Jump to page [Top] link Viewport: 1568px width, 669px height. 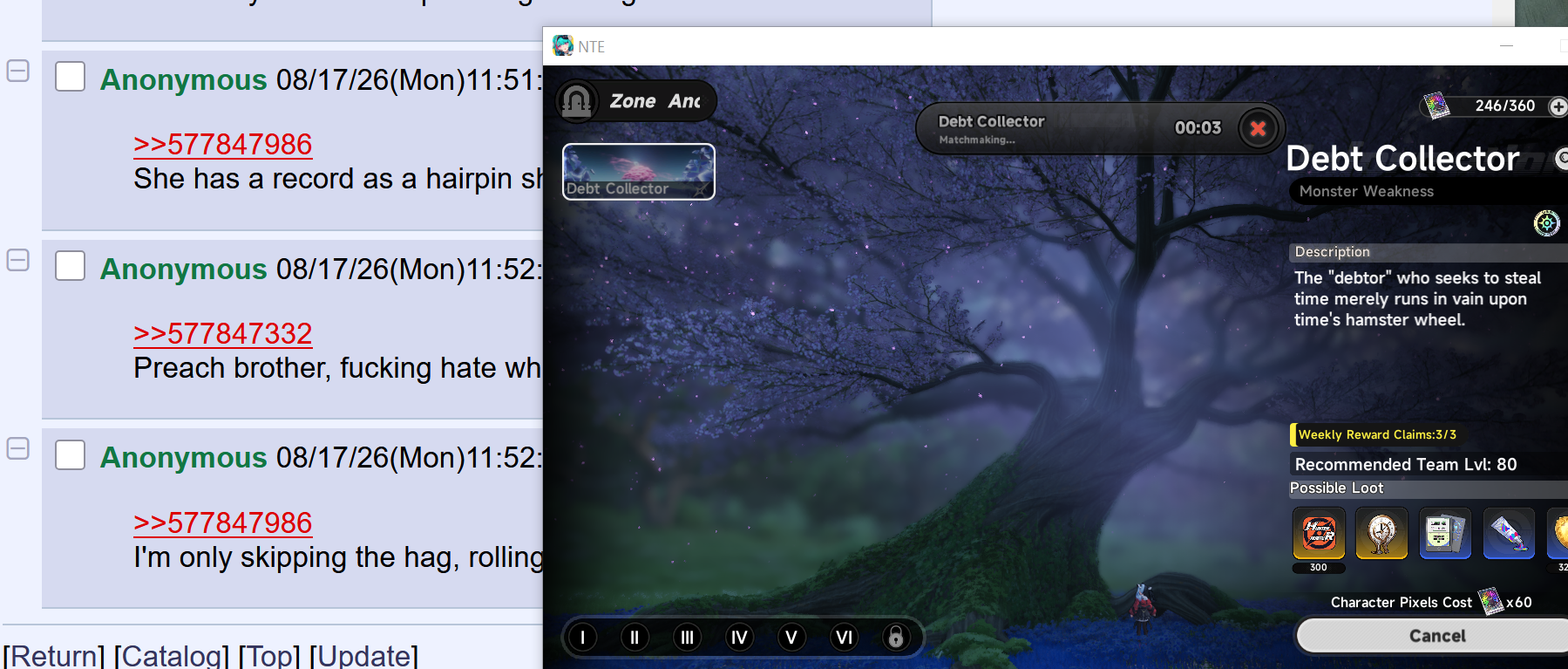(x=269, y=656)
